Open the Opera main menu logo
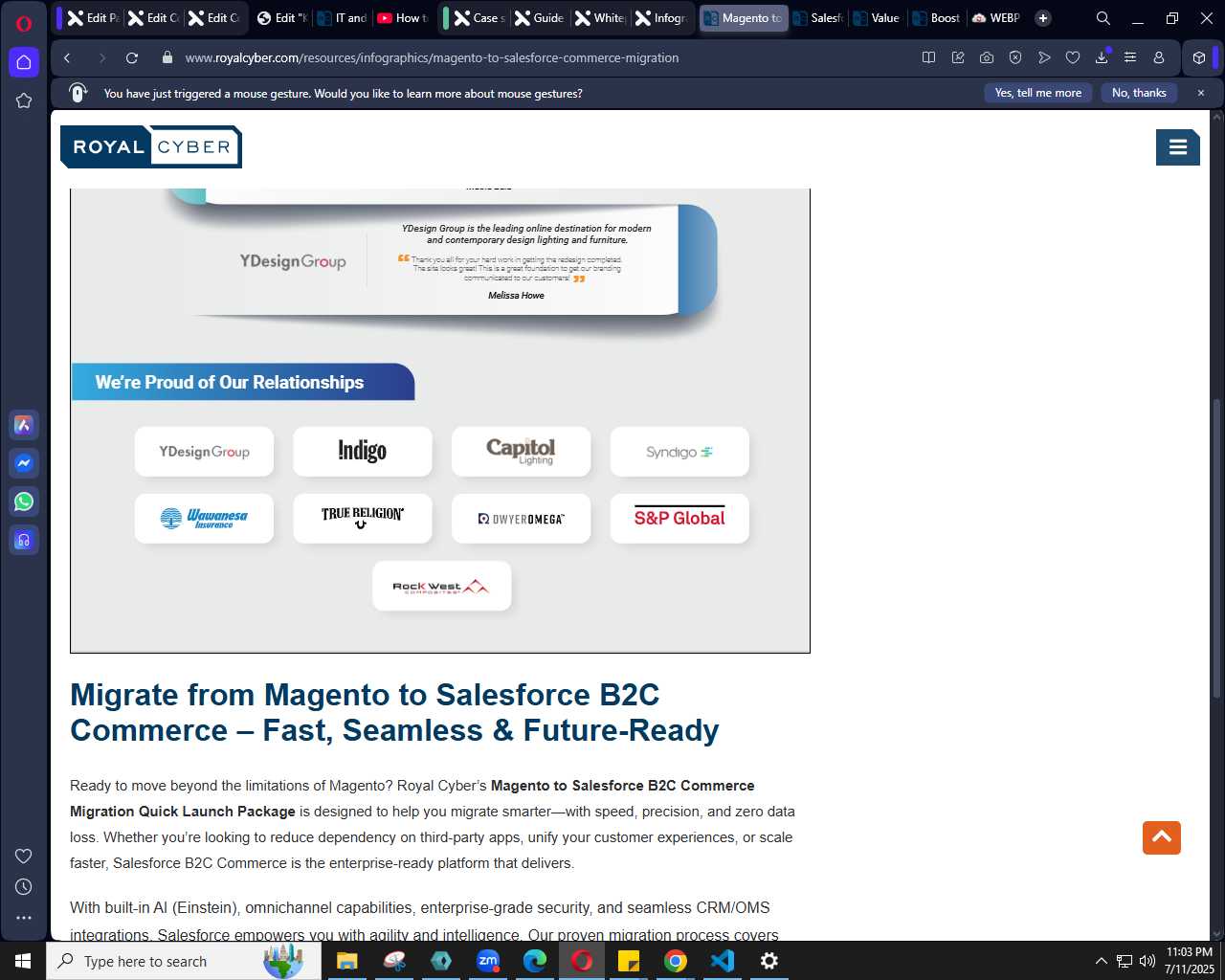1225x980 pixels. click(x=24, y=23)
